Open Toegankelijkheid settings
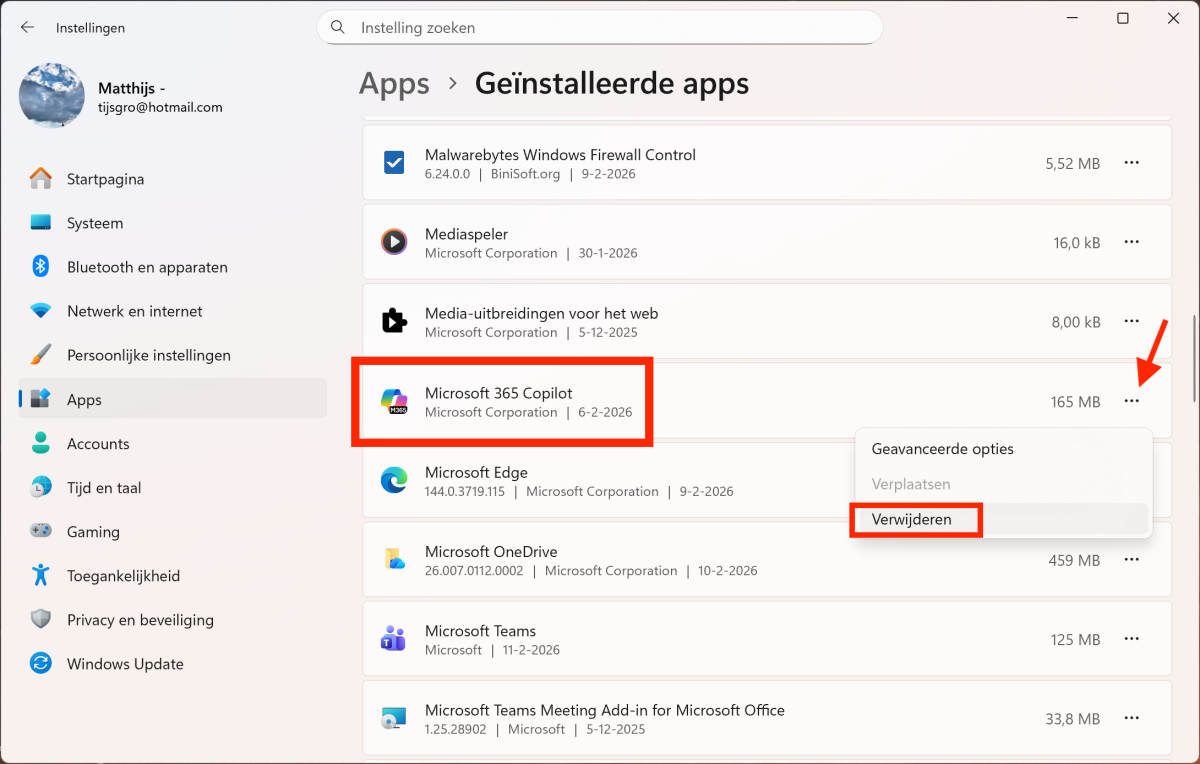This screenshot has height=764, width=1200. point(123,576)
